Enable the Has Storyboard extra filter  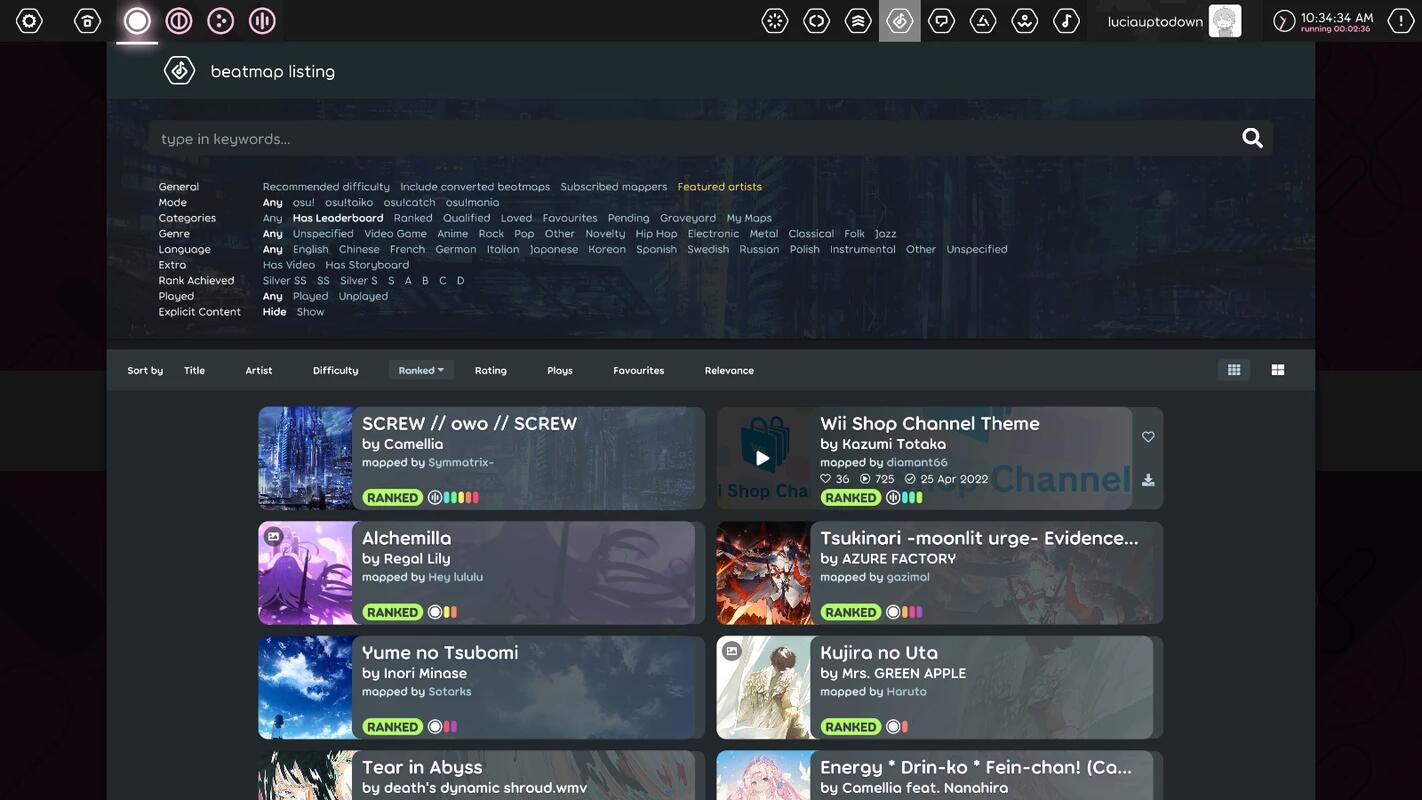(367, 265)
